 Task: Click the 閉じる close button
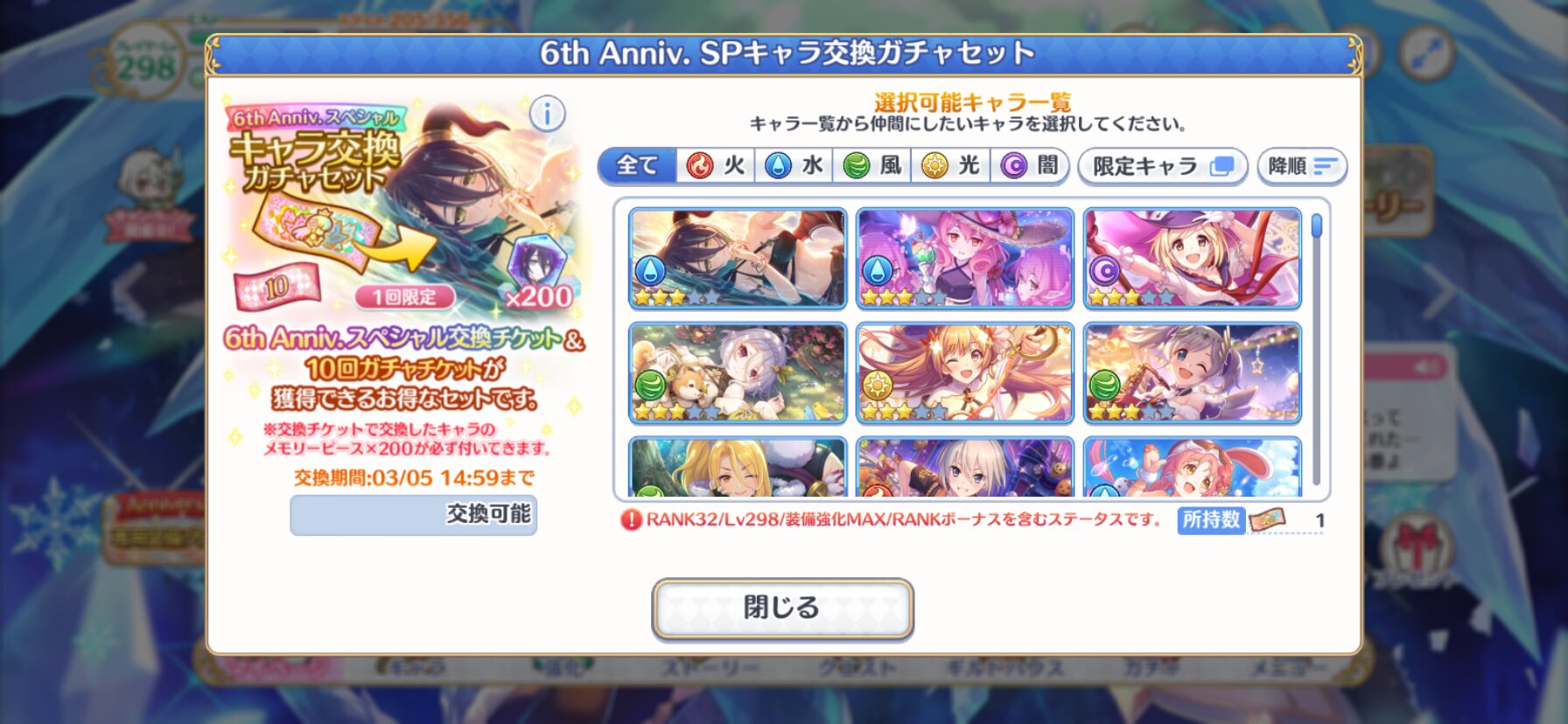click(x=782, y=609)
